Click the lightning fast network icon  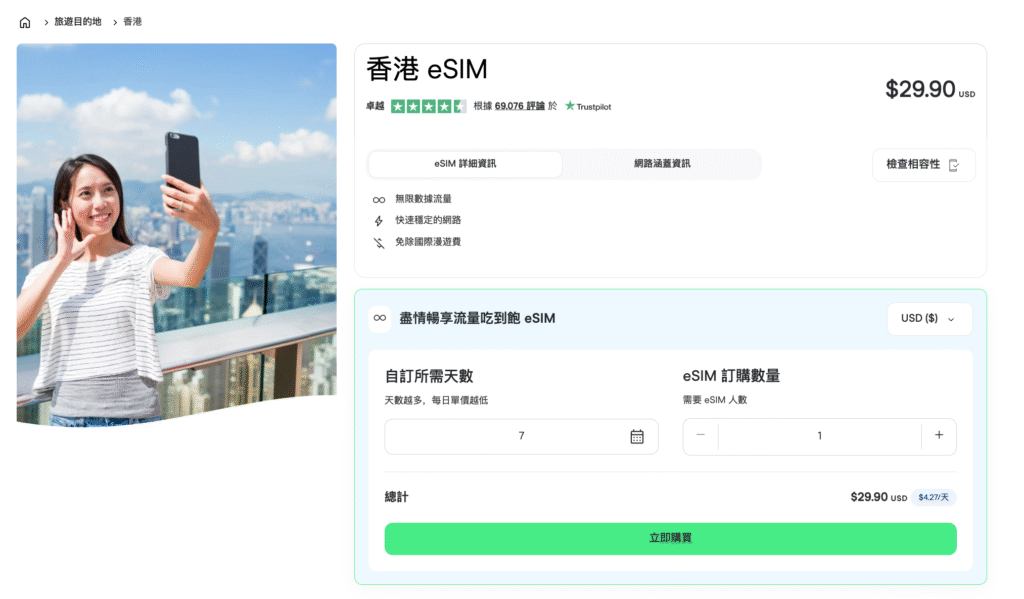pyautogui.click(x=379, y=220)
